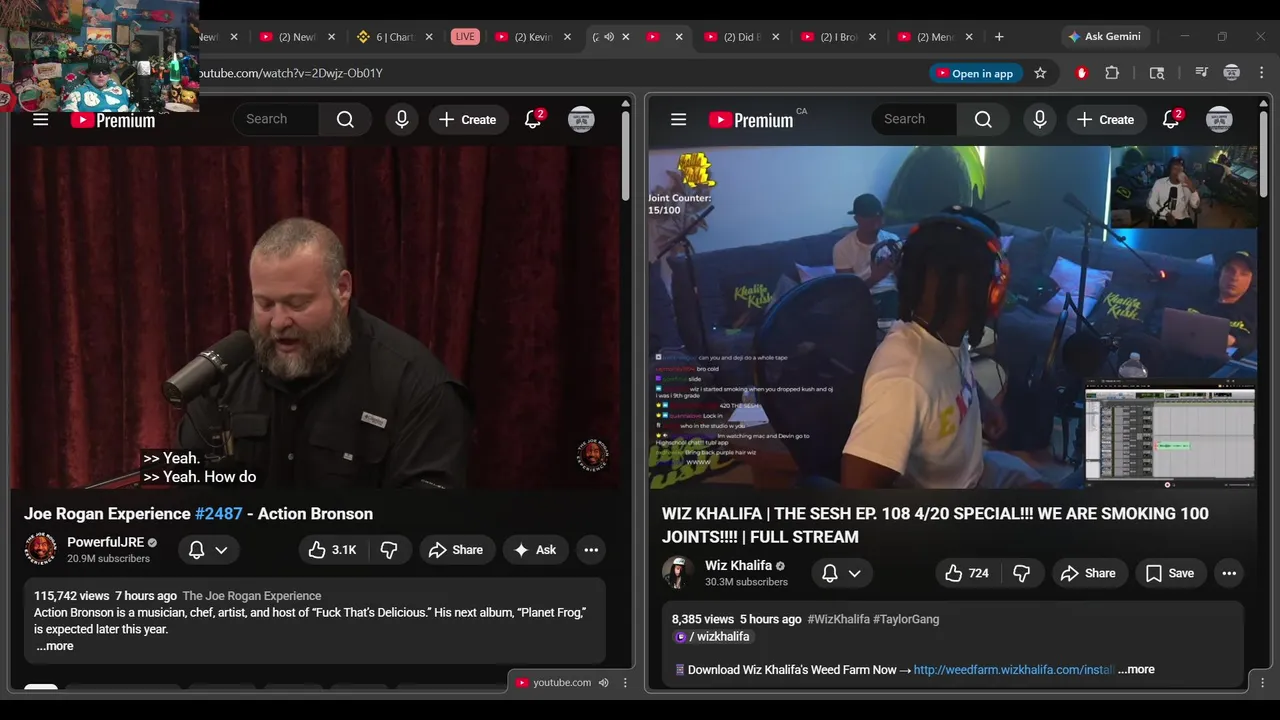Click the YouTube Premium logo in the right pane

tap(751, 120)
